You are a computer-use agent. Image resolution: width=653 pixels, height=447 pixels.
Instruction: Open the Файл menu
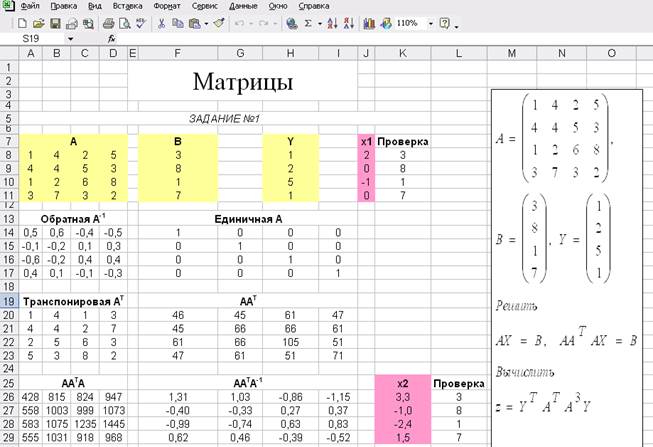pos(30,6)
